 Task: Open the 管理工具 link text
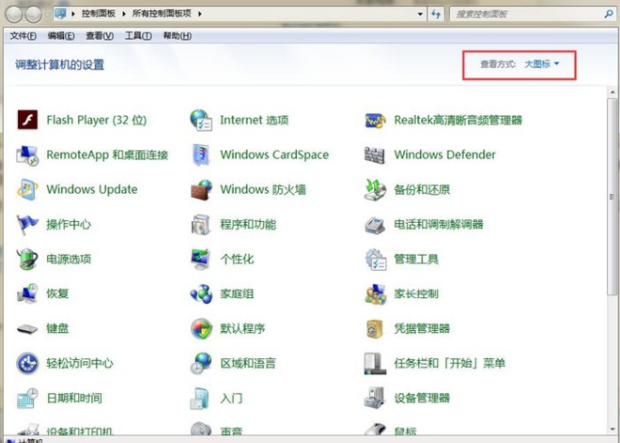[416, 259]
